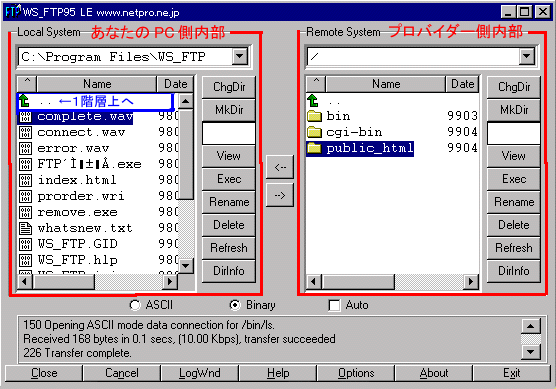Click the remote Rename button
The height and width of the screenshot is (389, 556).
tap(514, 202)
